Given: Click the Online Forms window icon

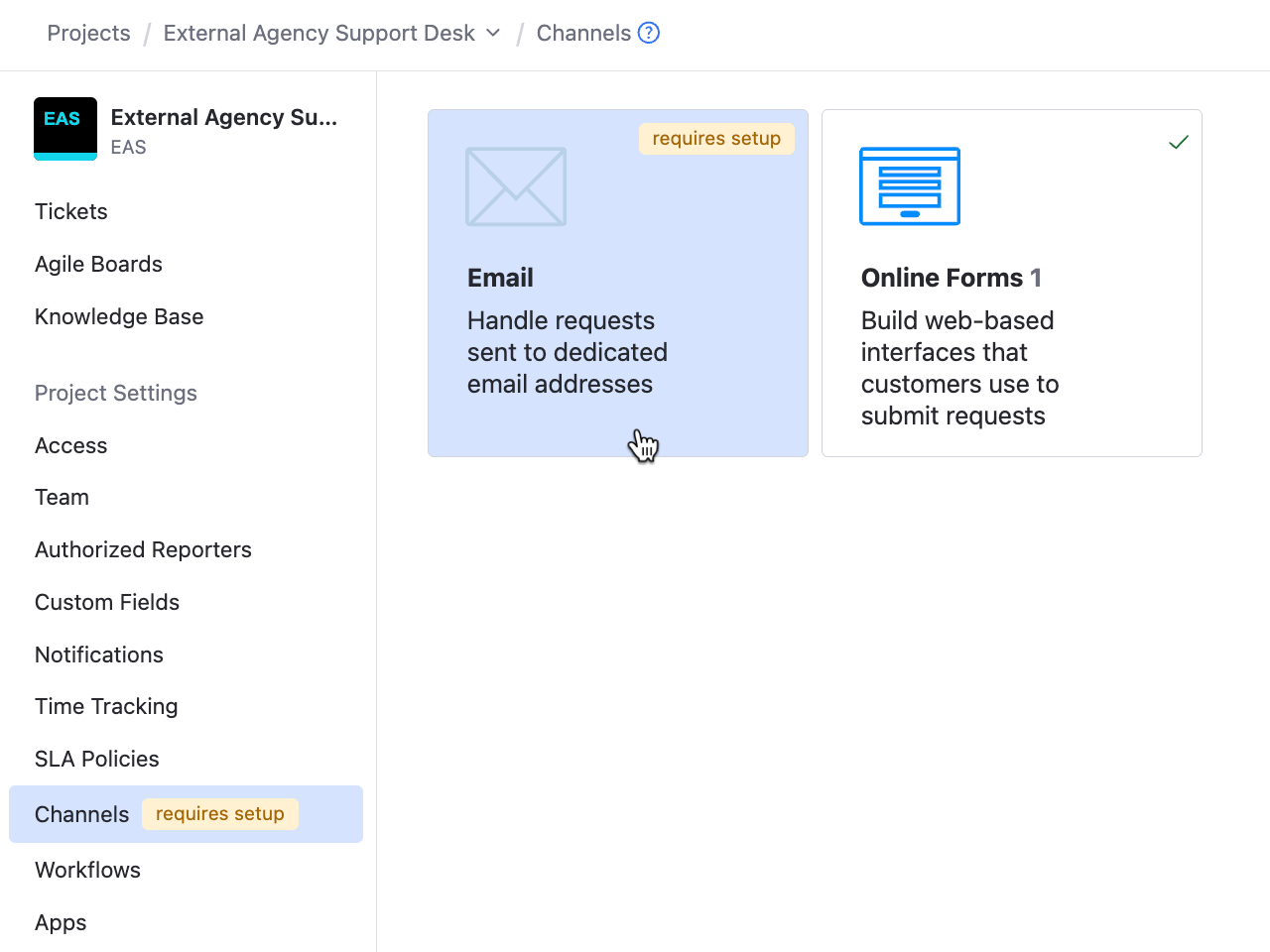Looking at the screenshot, I should click(x=910, y=186).
